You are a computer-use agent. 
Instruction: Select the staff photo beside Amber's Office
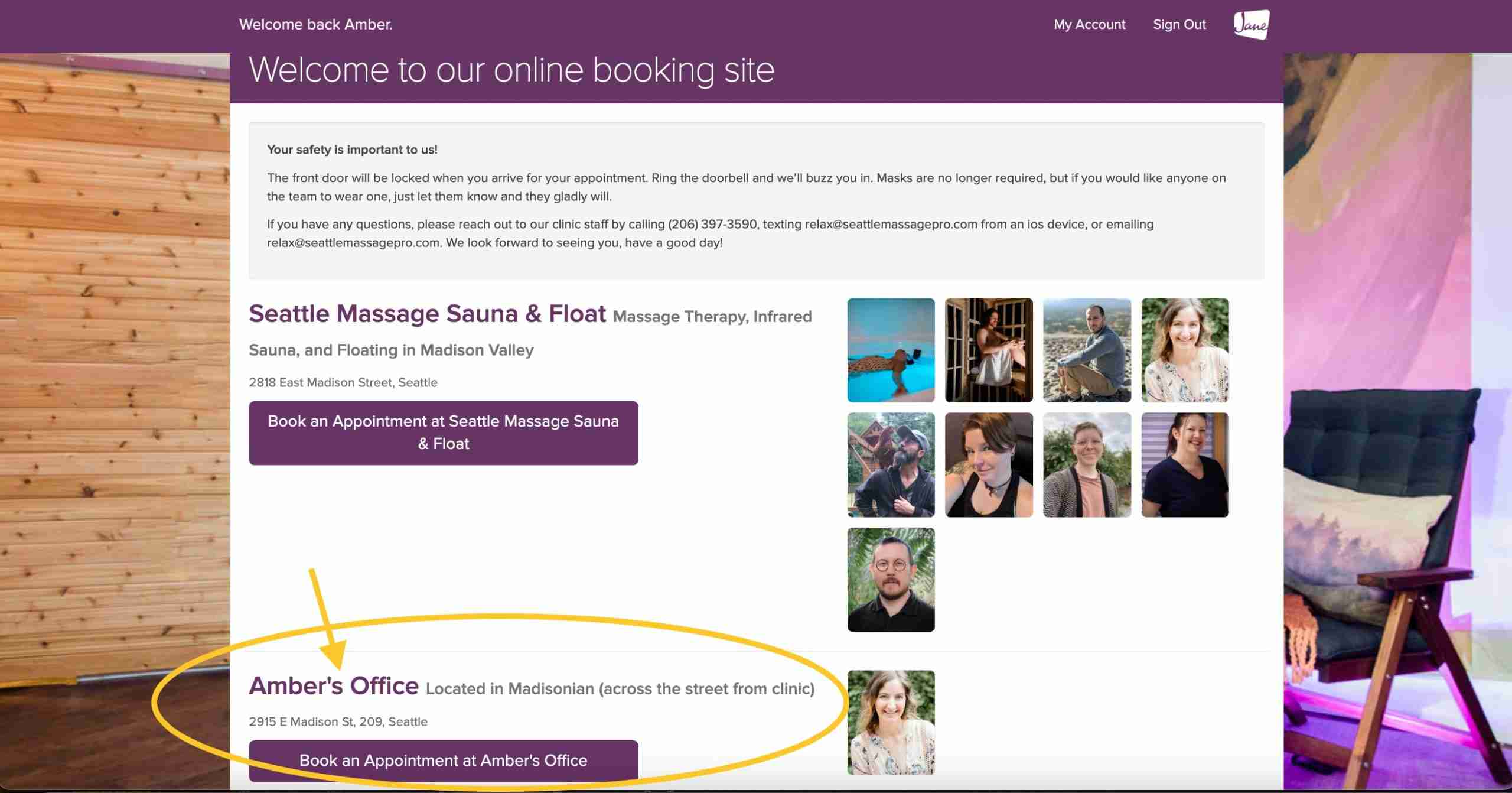click(x=891, y=723)
